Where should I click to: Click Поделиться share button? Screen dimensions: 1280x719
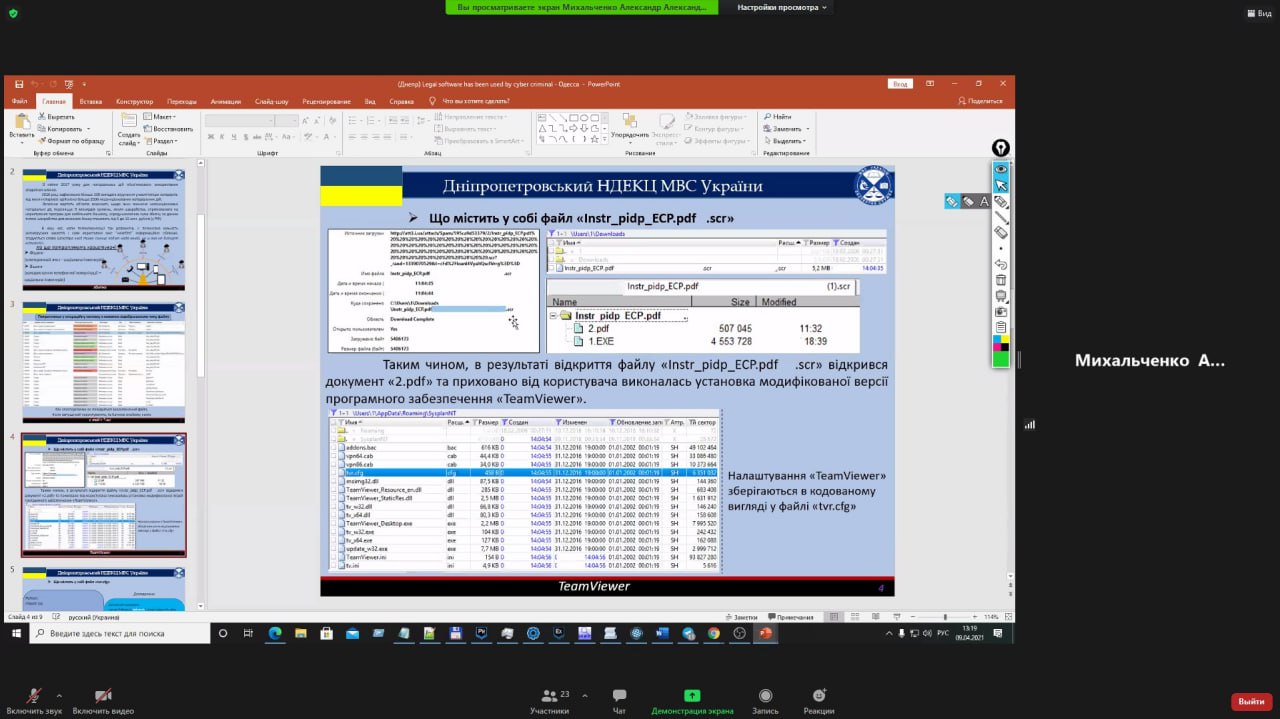(x=980, y=101)
